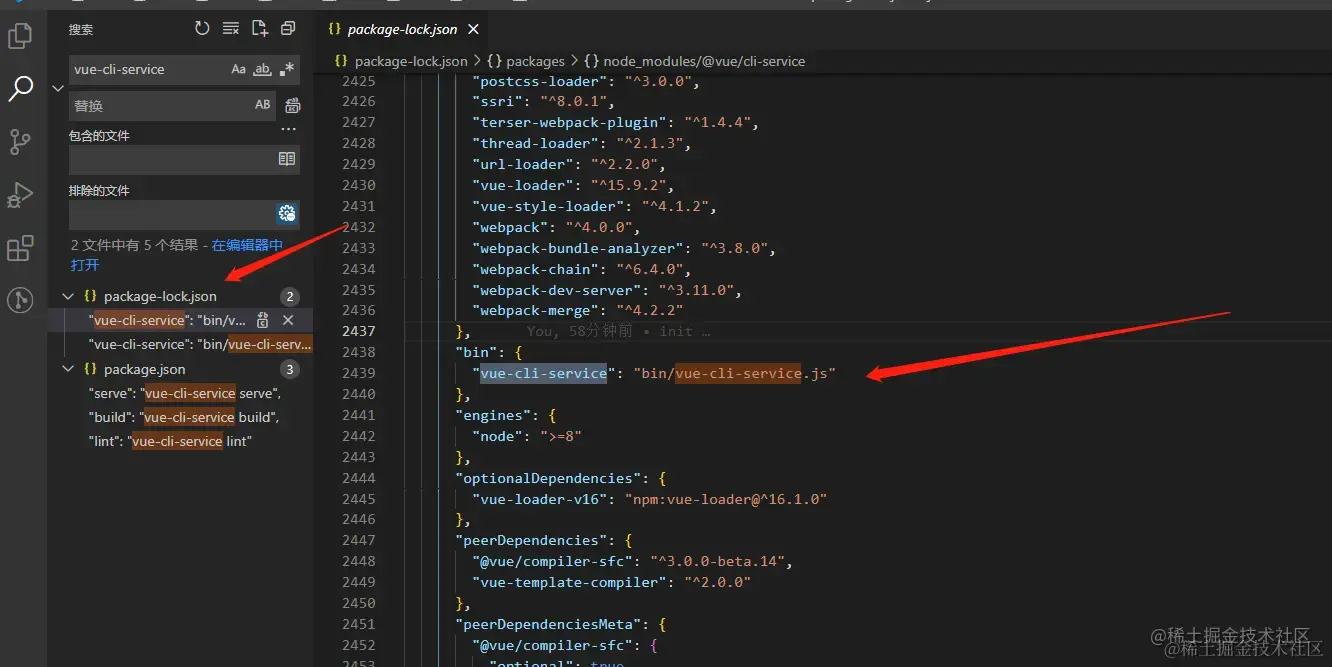The width and height of the screenshot is (1332, 667).
Task: Toggle Preserve Case in replace box
Action: 263,105
